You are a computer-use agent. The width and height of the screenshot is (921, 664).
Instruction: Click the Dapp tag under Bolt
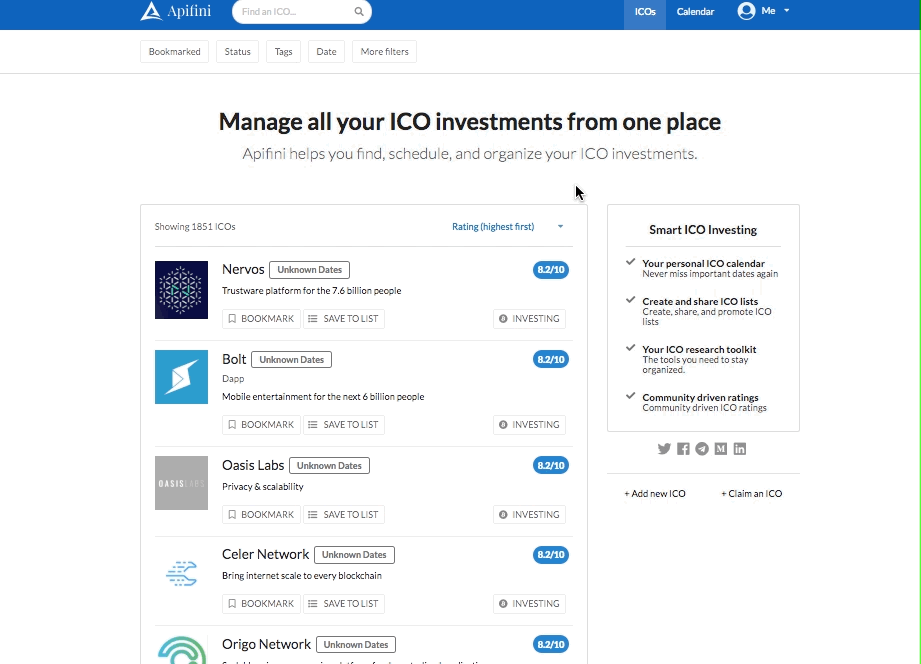(x=233, y=378)
